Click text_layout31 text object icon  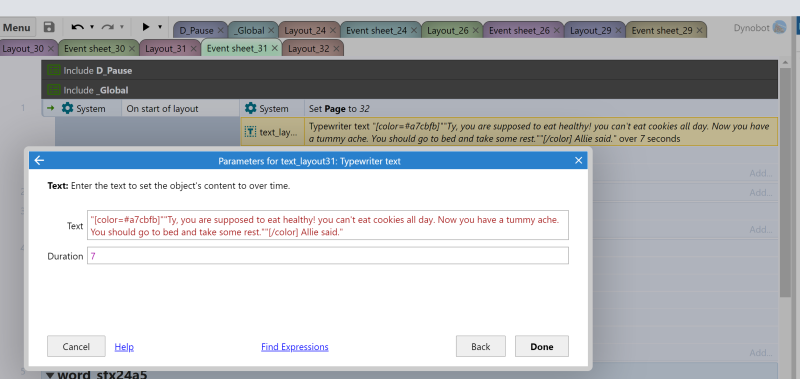click(x=251, y=132)
